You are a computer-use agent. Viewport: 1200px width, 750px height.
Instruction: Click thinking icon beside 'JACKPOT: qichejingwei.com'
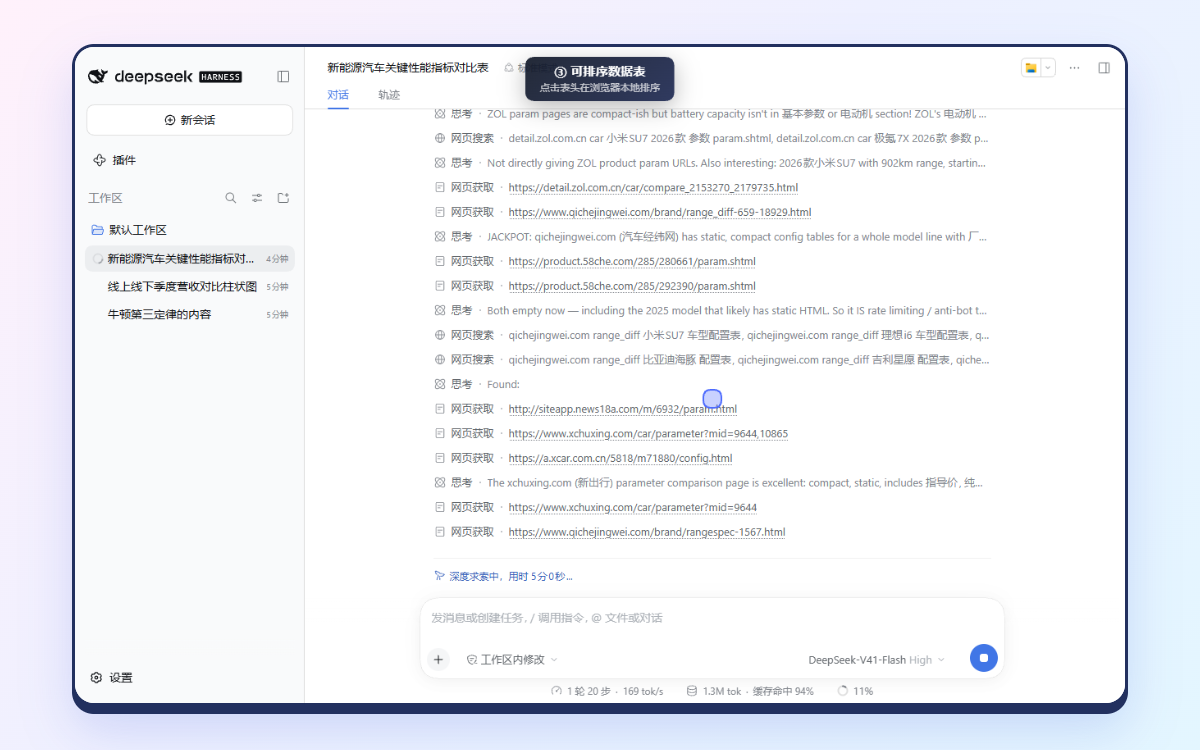click(440, 237)
